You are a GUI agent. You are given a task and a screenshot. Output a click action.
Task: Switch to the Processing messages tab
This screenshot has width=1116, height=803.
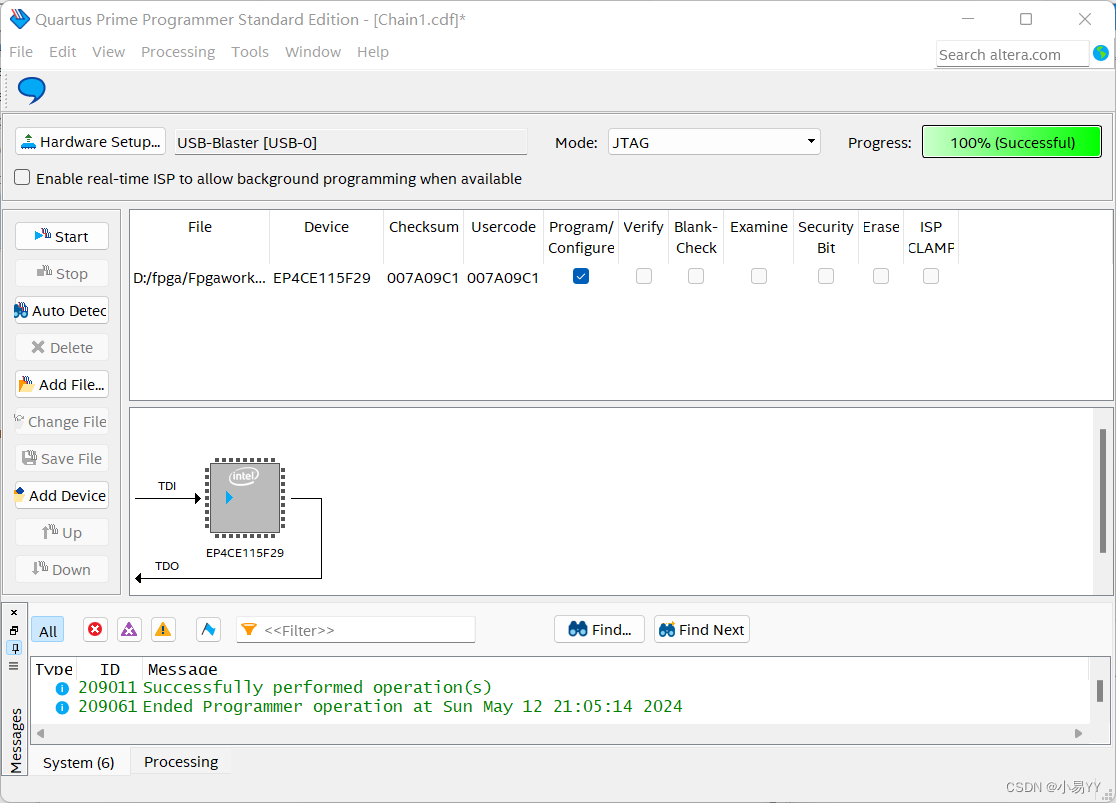pyautogui.click(x=181, y=762)
